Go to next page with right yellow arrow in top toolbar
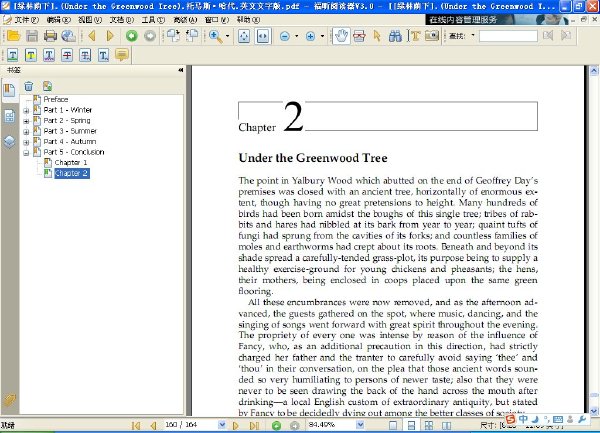This screenshot has width=600, height=433. tap(110, 36)
